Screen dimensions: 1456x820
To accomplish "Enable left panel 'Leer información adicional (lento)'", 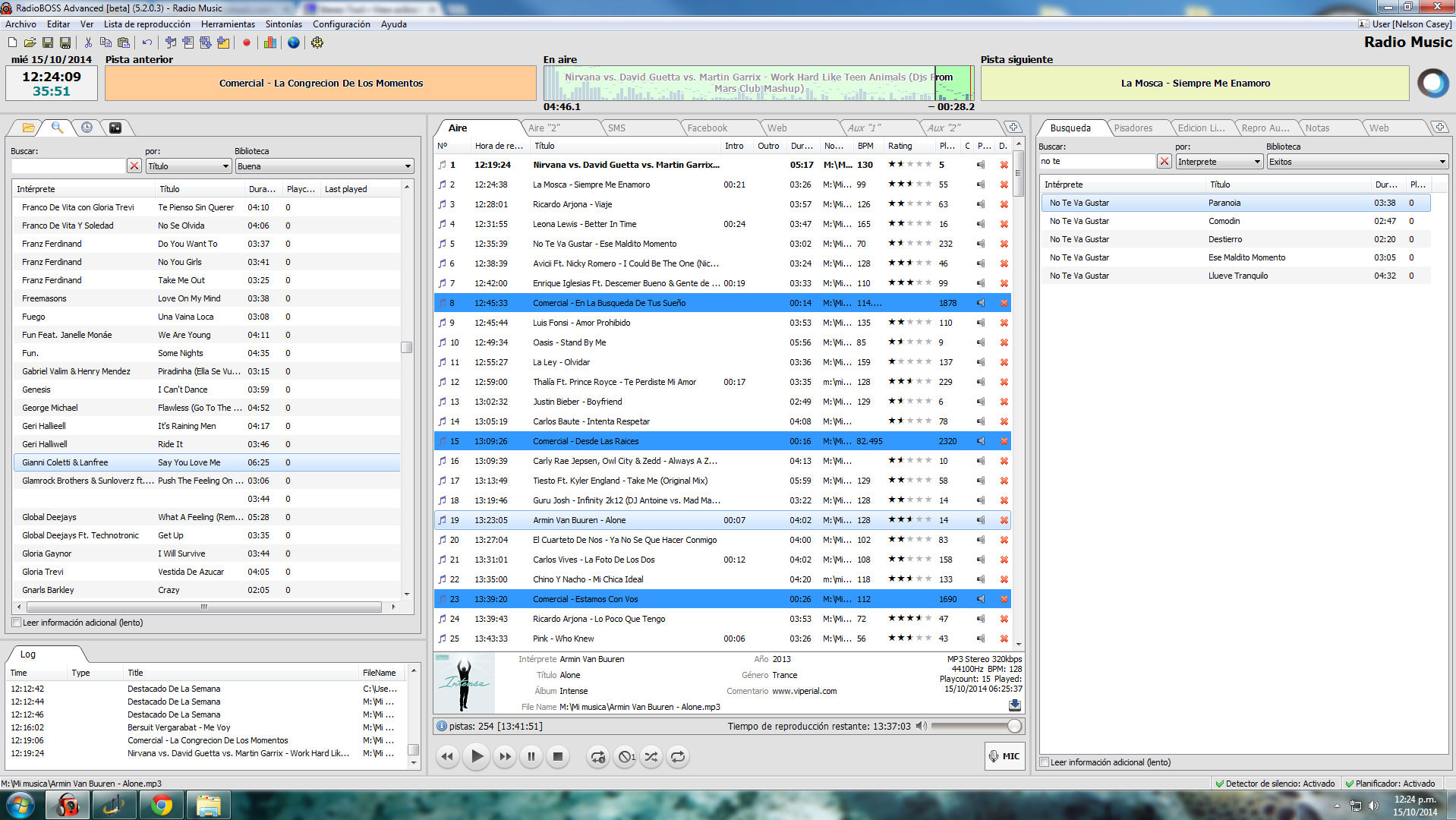I will pos(17,623).
